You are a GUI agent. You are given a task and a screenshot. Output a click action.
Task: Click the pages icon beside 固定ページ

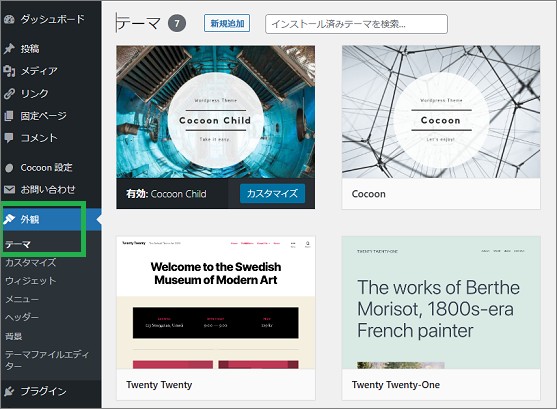click(9, 116)
